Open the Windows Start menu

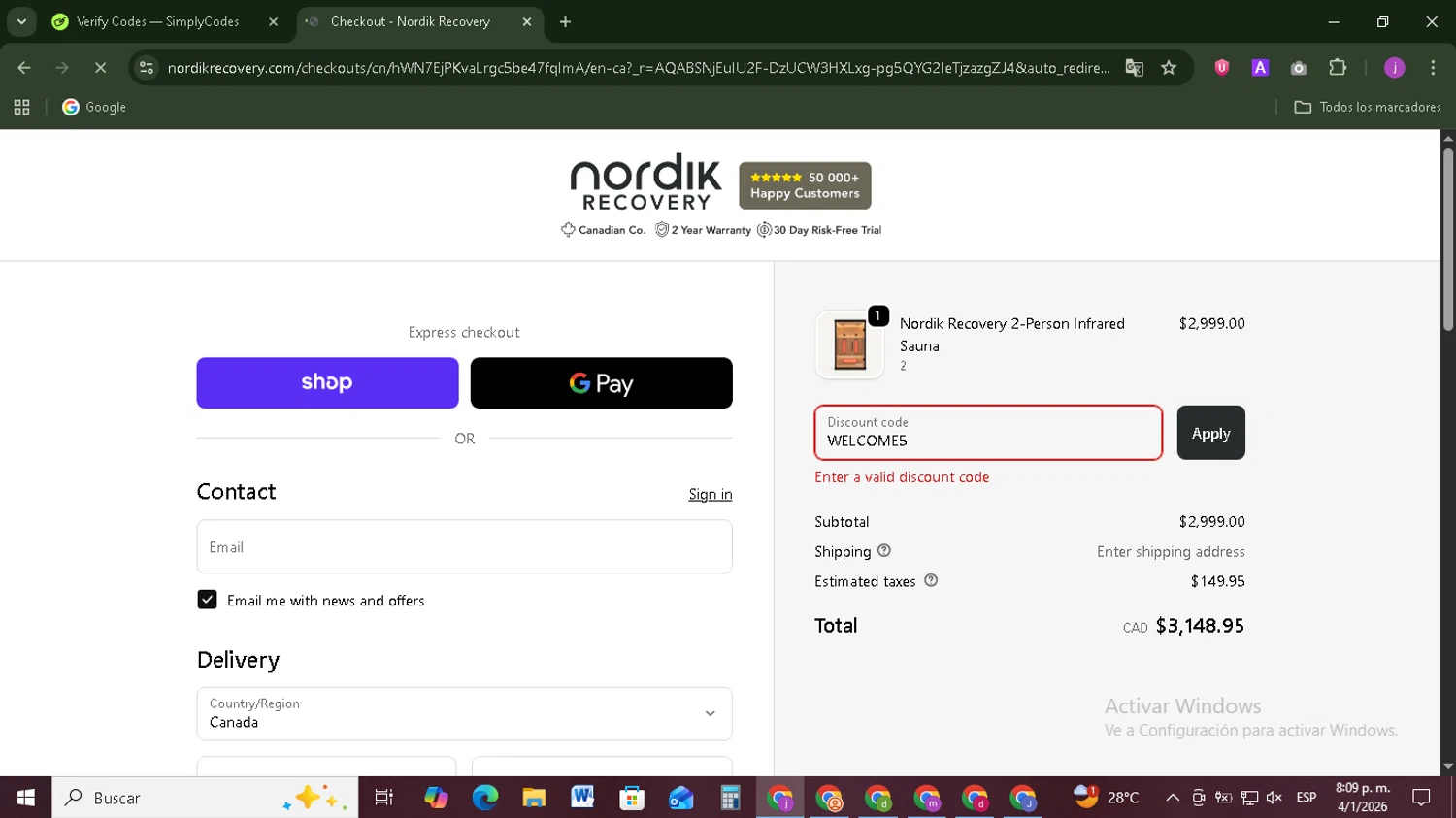(25, 798)
